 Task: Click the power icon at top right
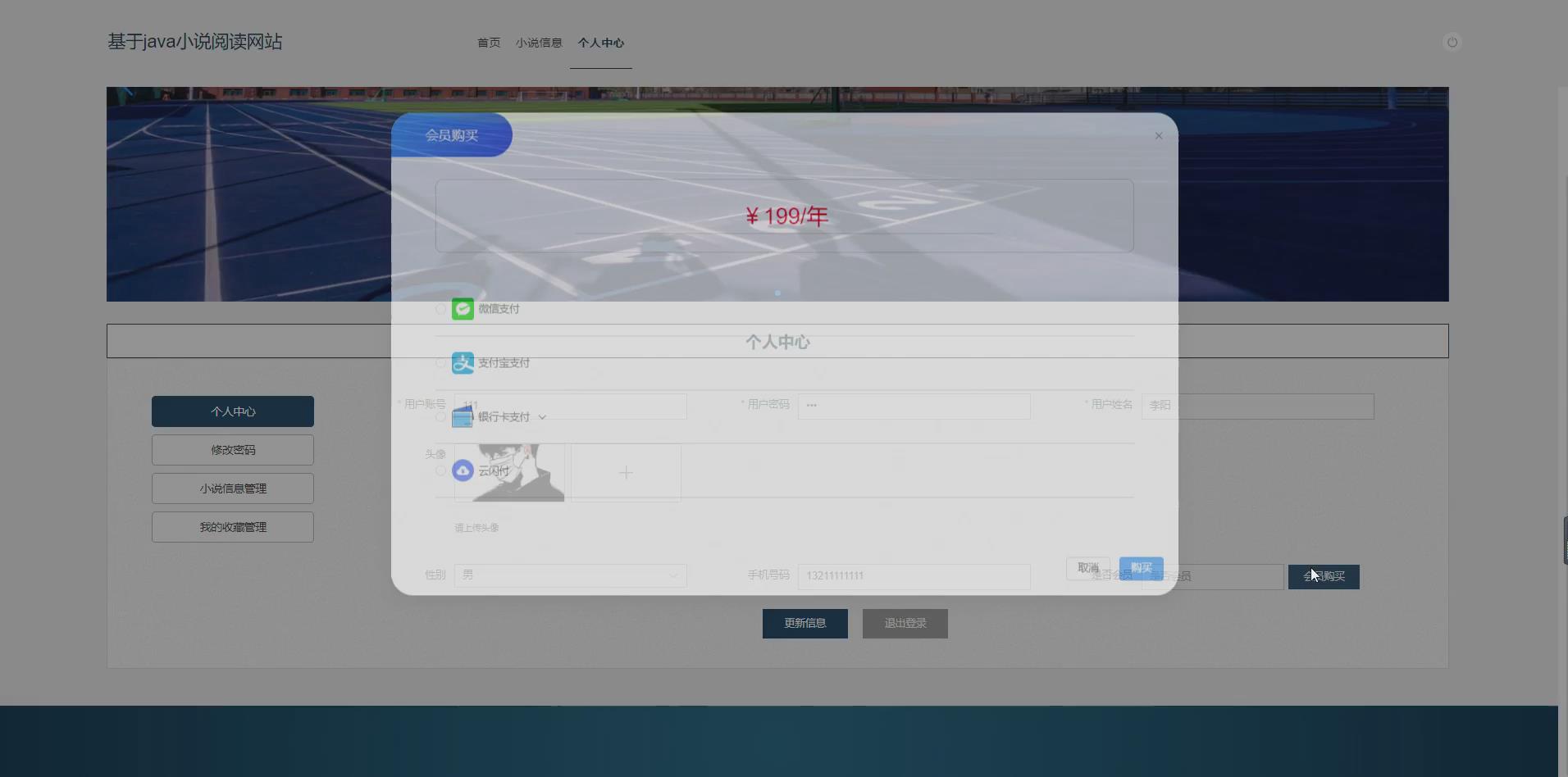point(1453,42)
